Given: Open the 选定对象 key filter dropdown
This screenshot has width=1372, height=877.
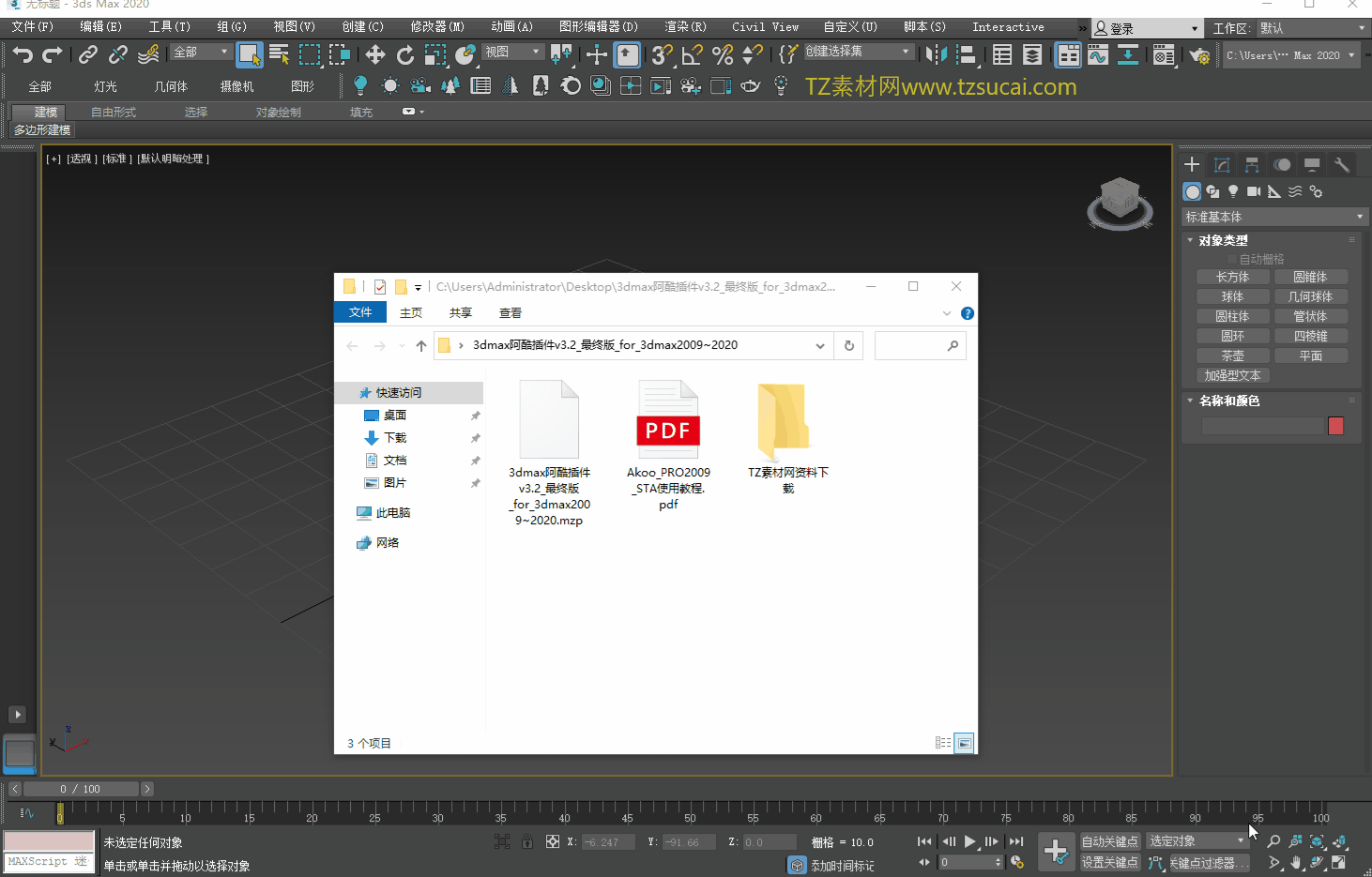Looking at the screenshot, I should (1197, 841).
